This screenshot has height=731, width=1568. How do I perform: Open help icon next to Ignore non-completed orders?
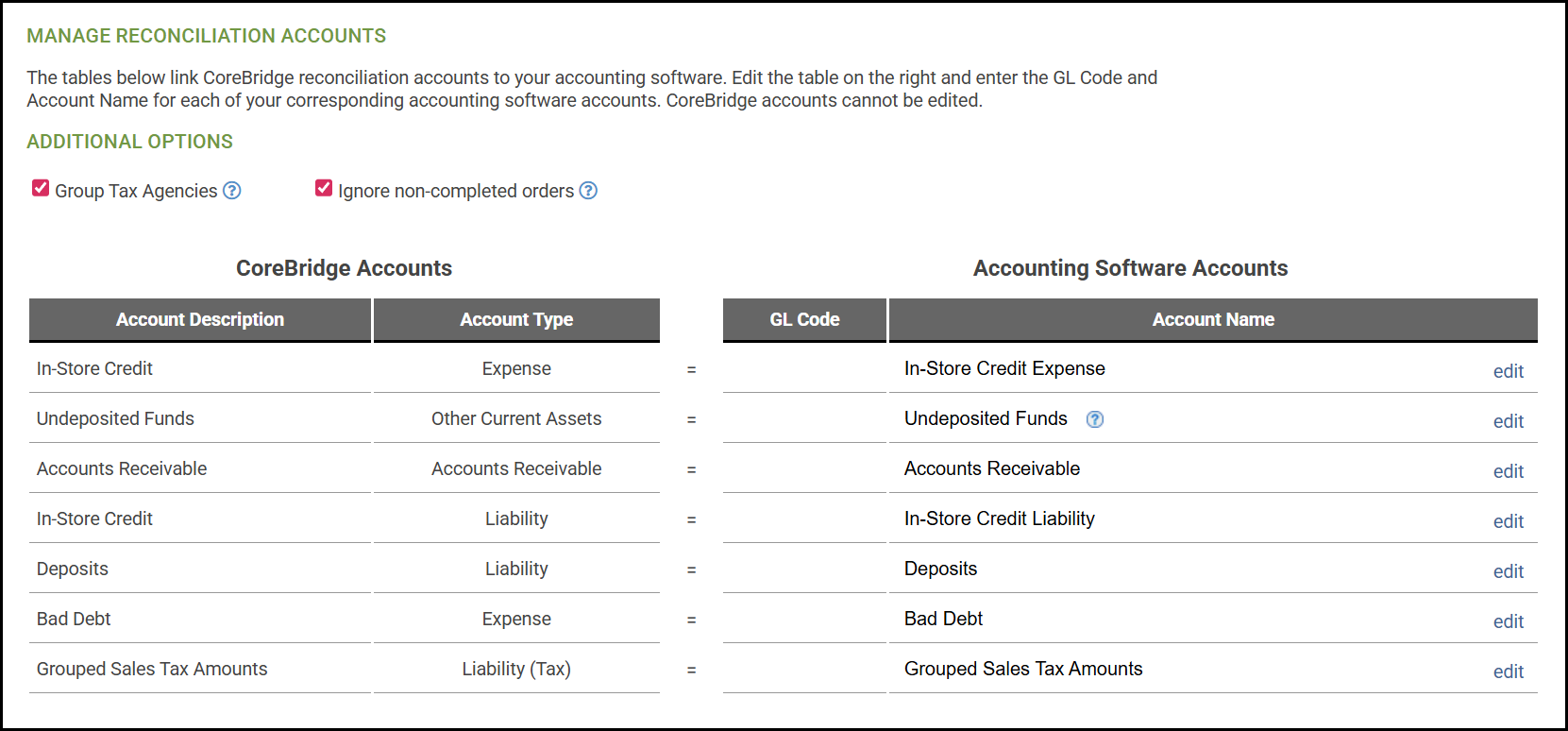[x=588, y=191]
